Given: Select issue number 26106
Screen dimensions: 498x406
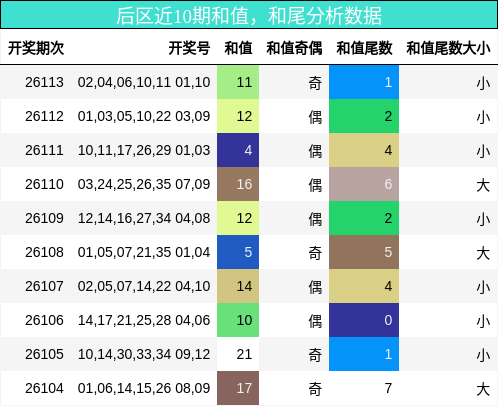Looking at the screenshot, I should 44,320.
